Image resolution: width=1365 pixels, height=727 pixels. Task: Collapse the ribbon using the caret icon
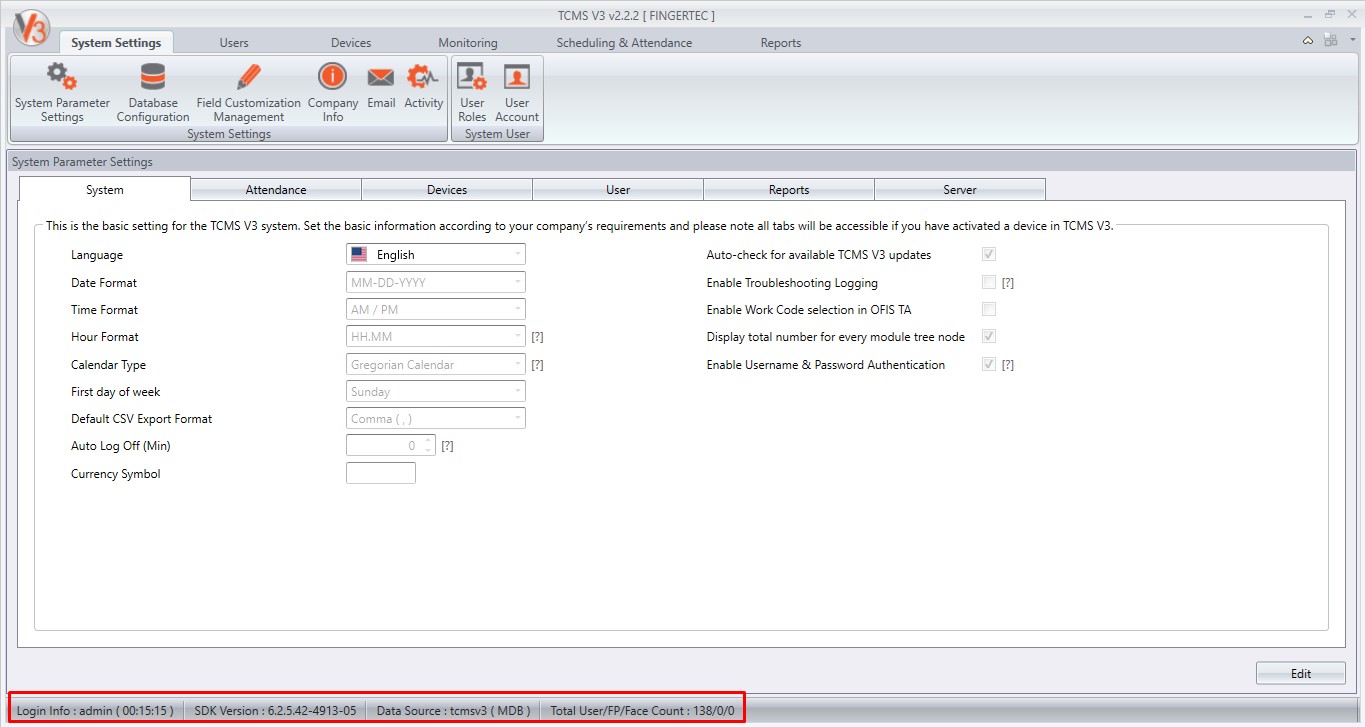[x=1308, y=41]
